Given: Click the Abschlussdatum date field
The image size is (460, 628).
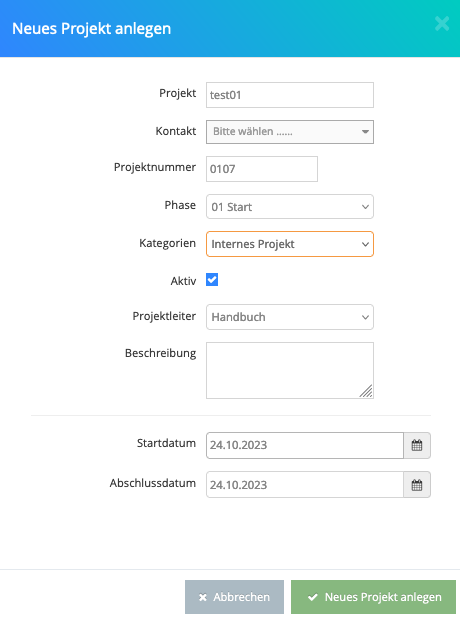Looking at the screenshot, I should click(x=305, y=485).
